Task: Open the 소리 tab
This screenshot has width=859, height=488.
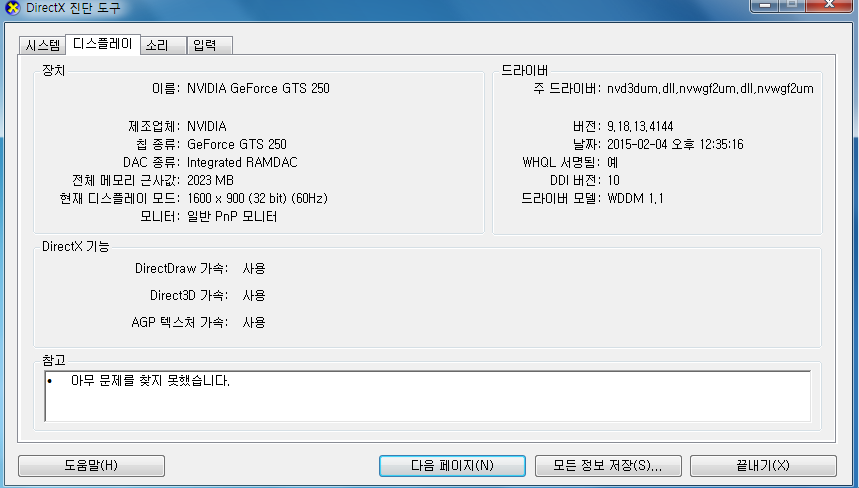Action: coord(163,45)
